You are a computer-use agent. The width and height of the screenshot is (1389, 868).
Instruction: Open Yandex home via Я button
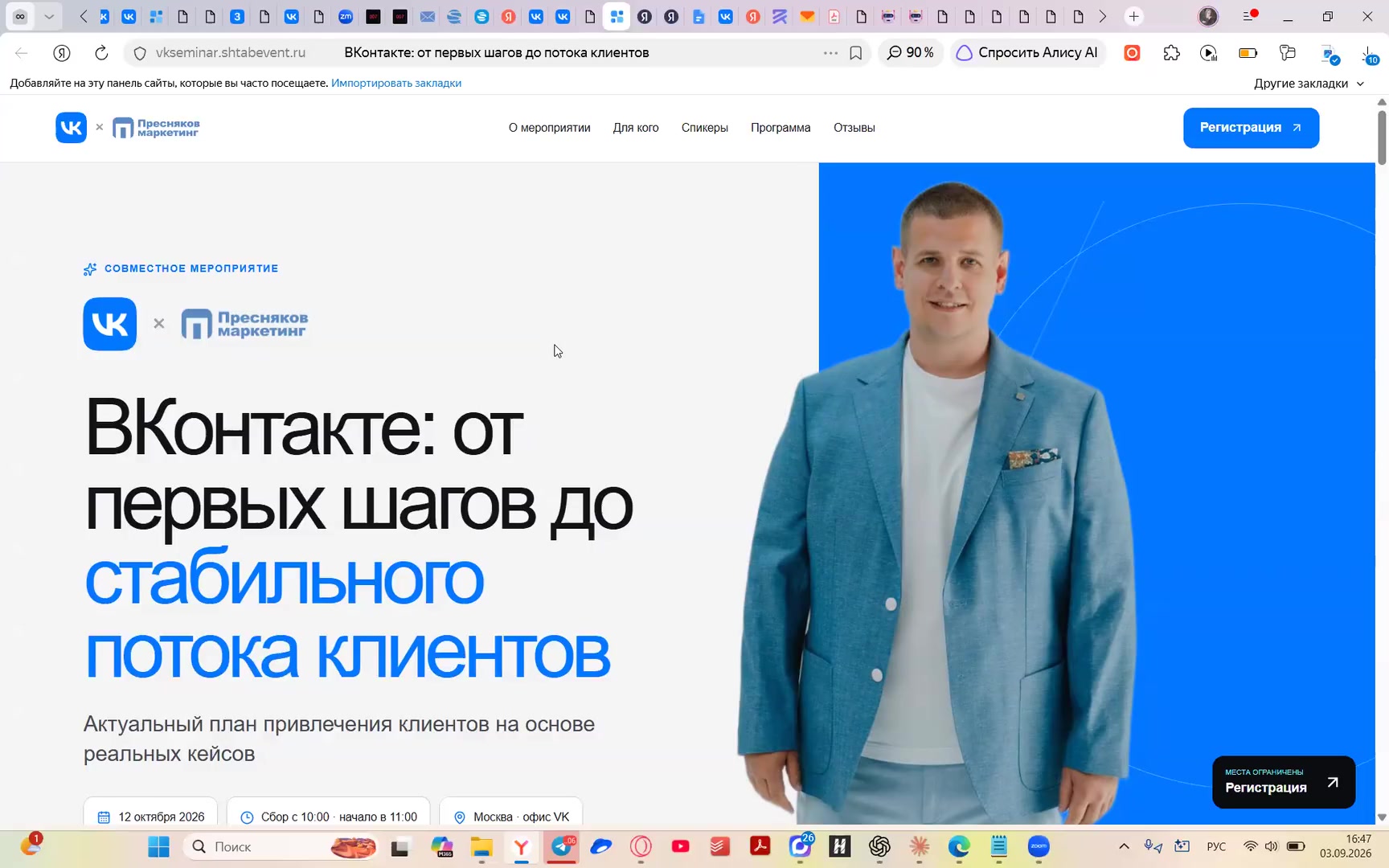coord(62,53)
